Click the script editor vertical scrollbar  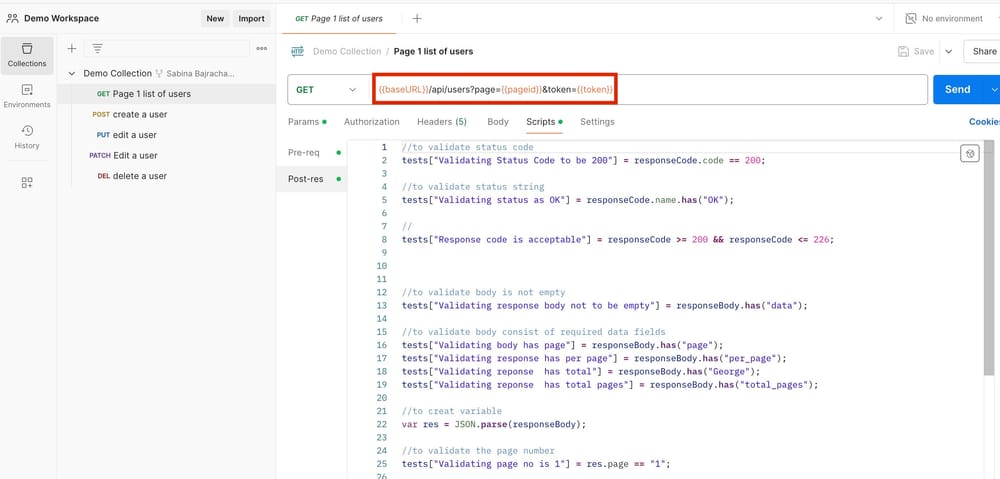point(989,258)
